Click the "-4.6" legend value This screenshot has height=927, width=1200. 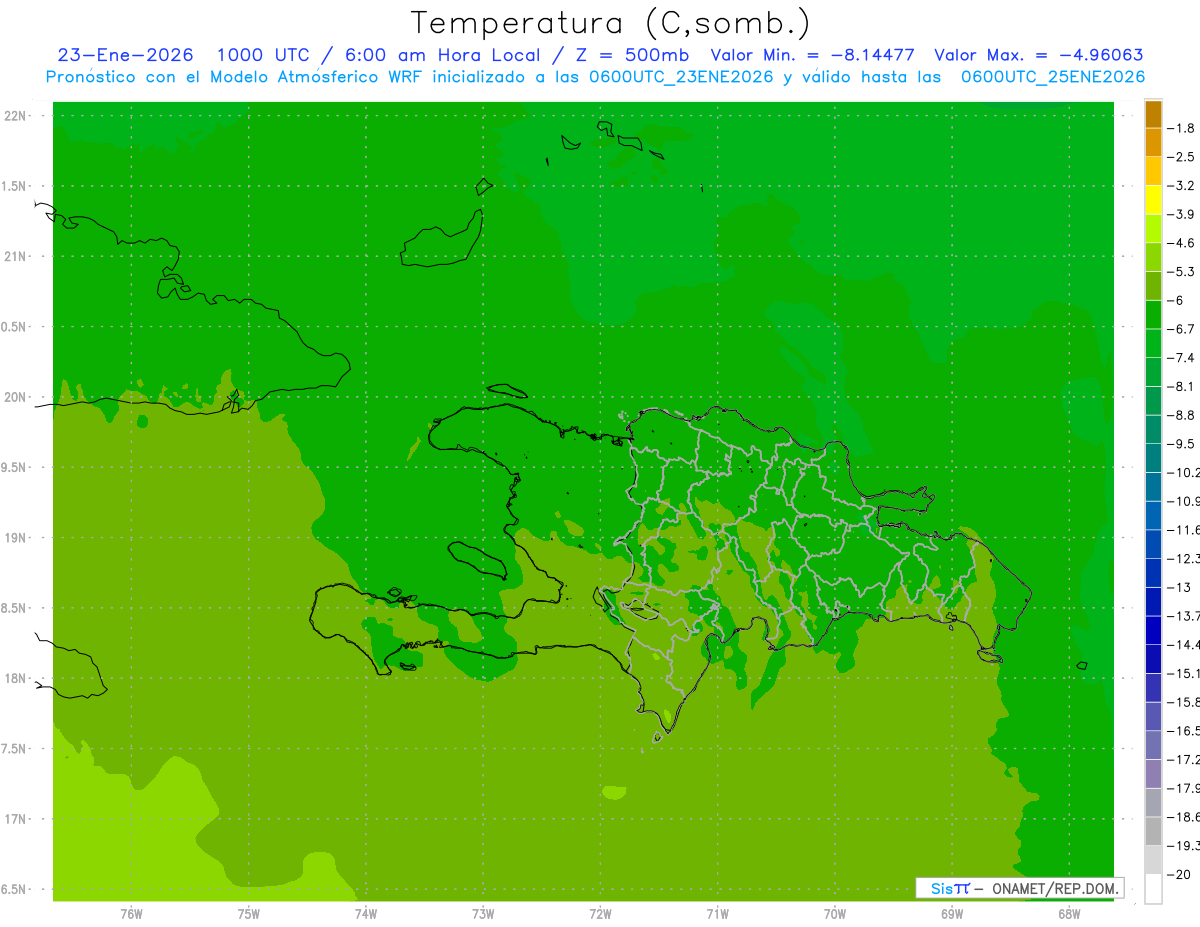click(1182, 243)
